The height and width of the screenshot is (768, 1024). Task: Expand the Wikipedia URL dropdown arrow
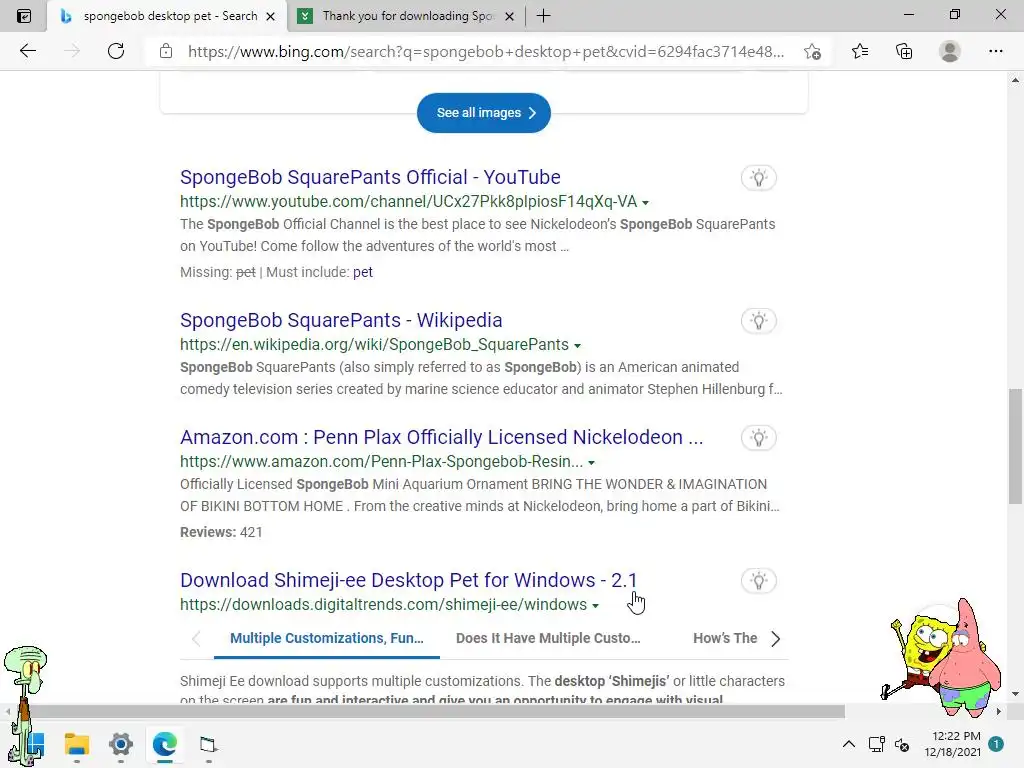577,345
